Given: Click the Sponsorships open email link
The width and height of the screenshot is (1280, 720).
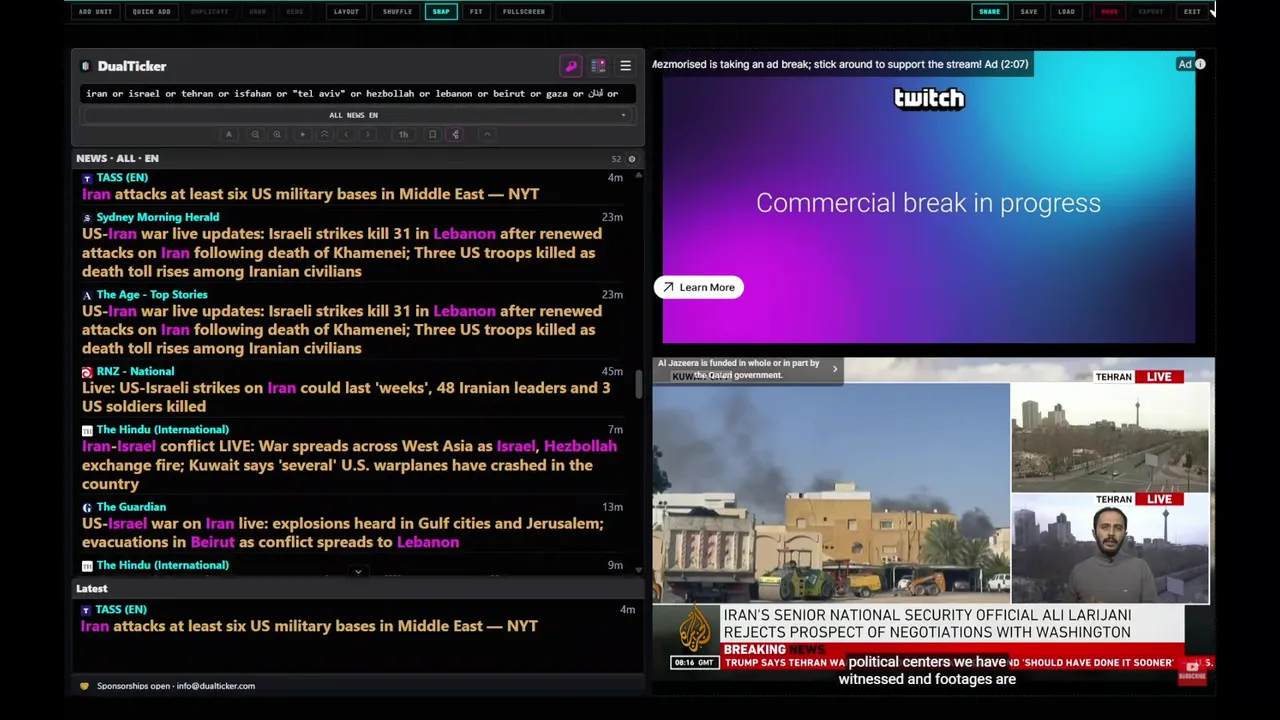Looking at the screenshot, I should click(176, 686).
